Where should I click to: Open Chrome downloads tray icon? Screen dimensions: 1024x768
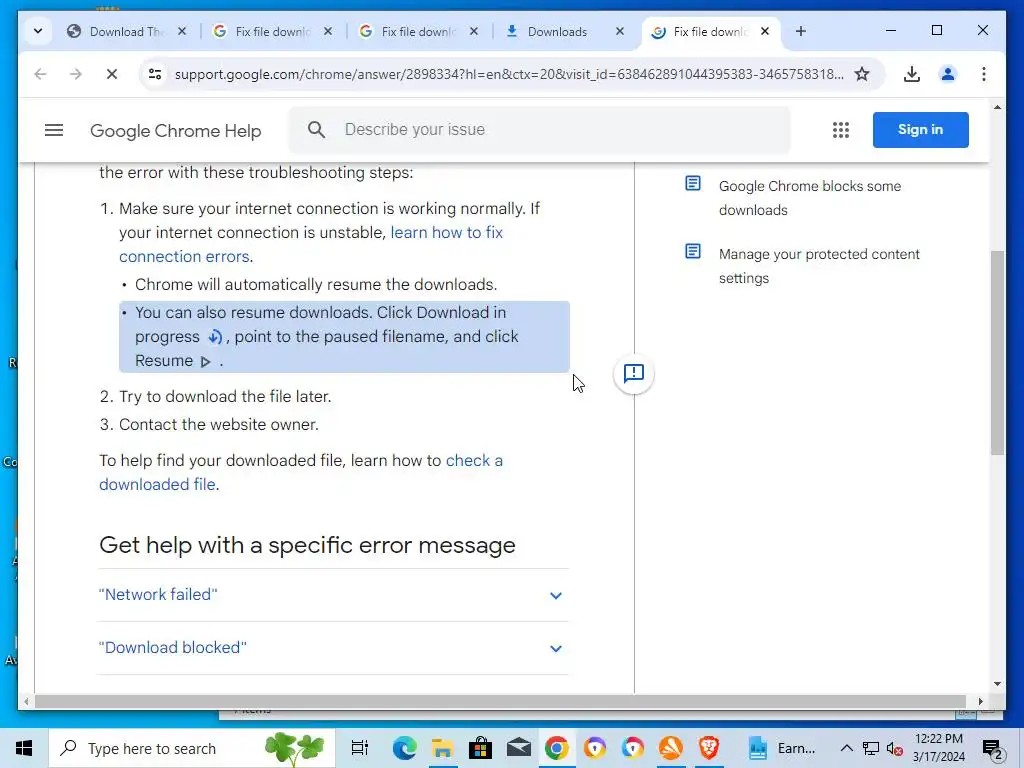tap(912, 74)
